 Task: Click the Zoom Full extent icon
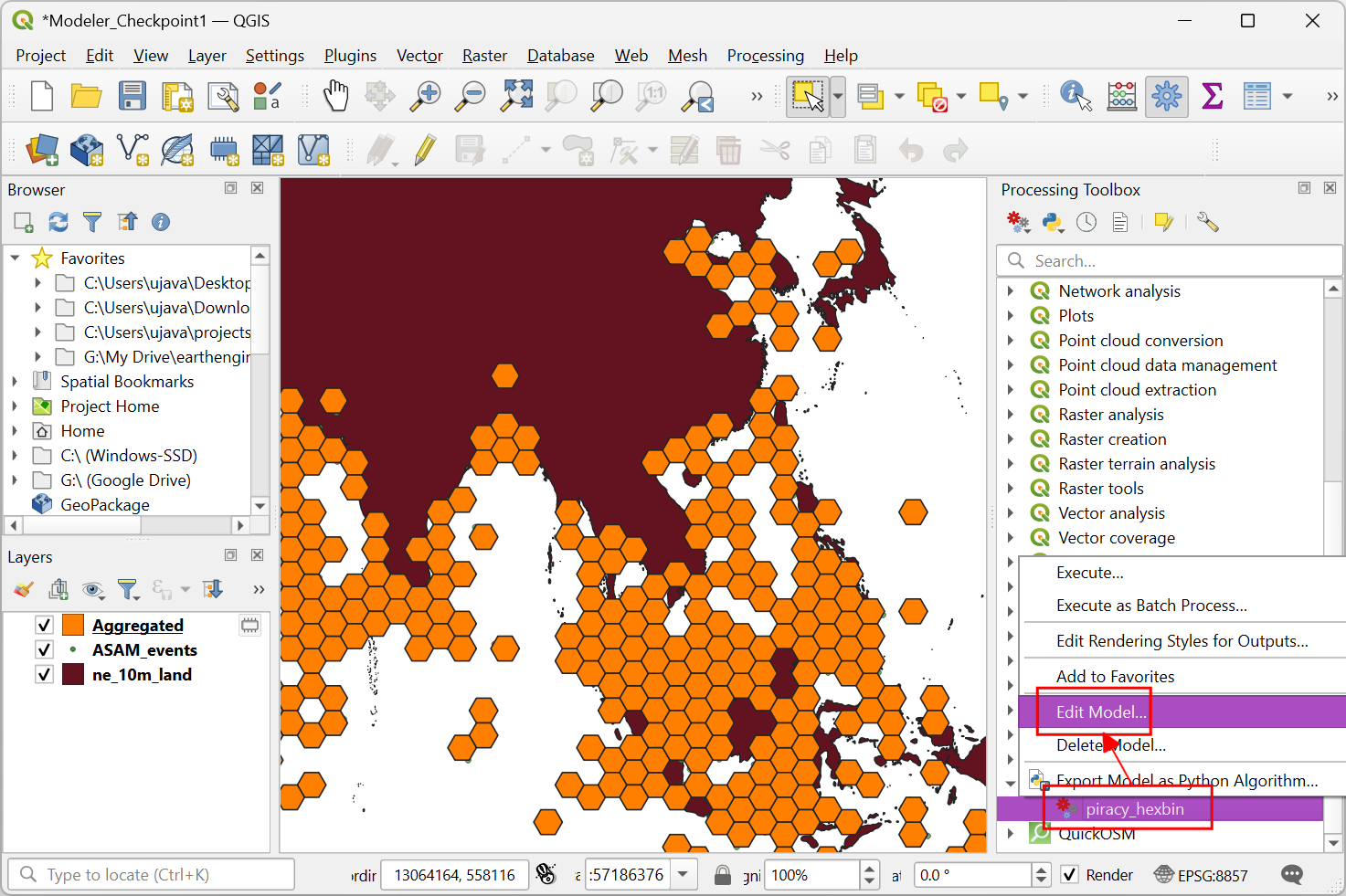[516, 96]
